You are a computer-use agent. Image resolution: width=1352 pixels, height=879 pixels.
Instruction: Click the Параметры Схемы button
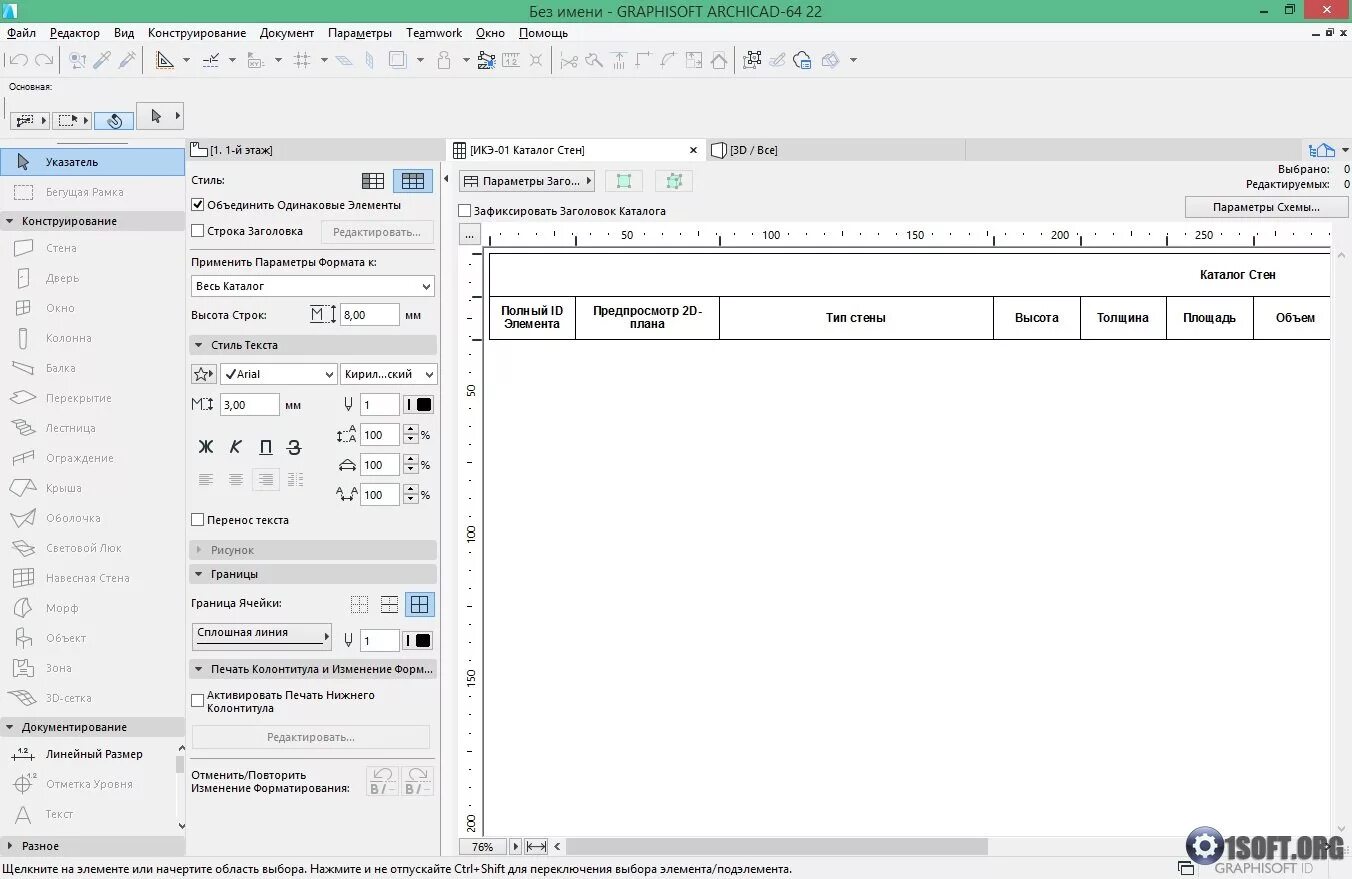[x=1266, y=207]
